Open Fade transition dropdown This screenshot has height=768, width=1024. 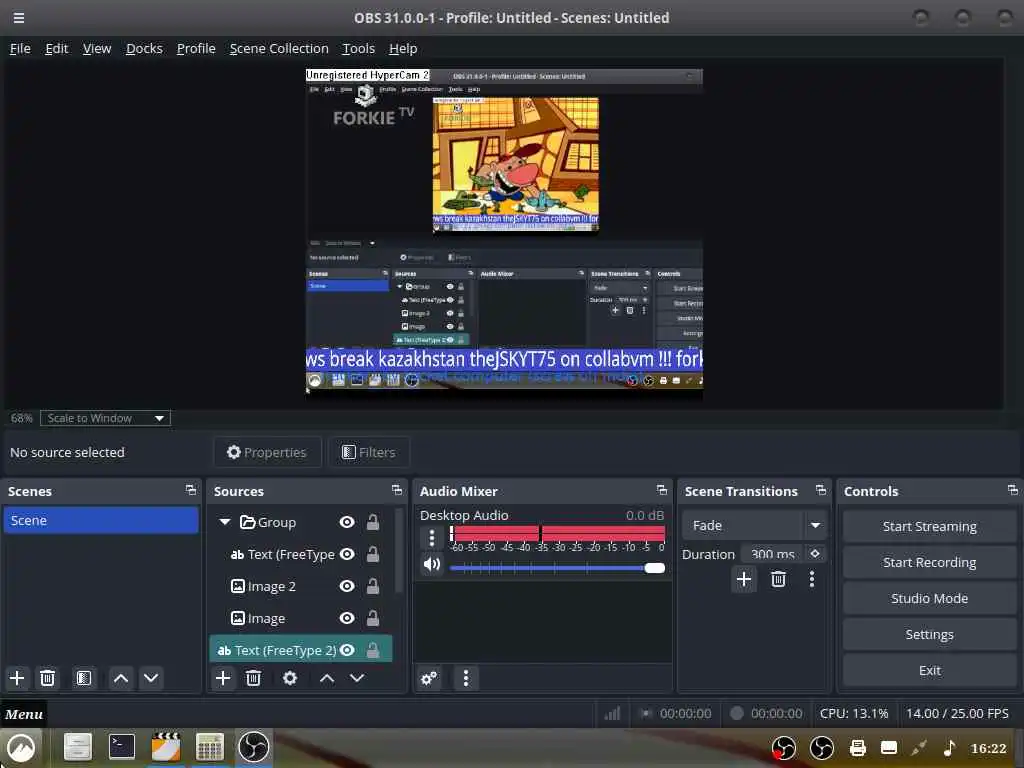754,525
